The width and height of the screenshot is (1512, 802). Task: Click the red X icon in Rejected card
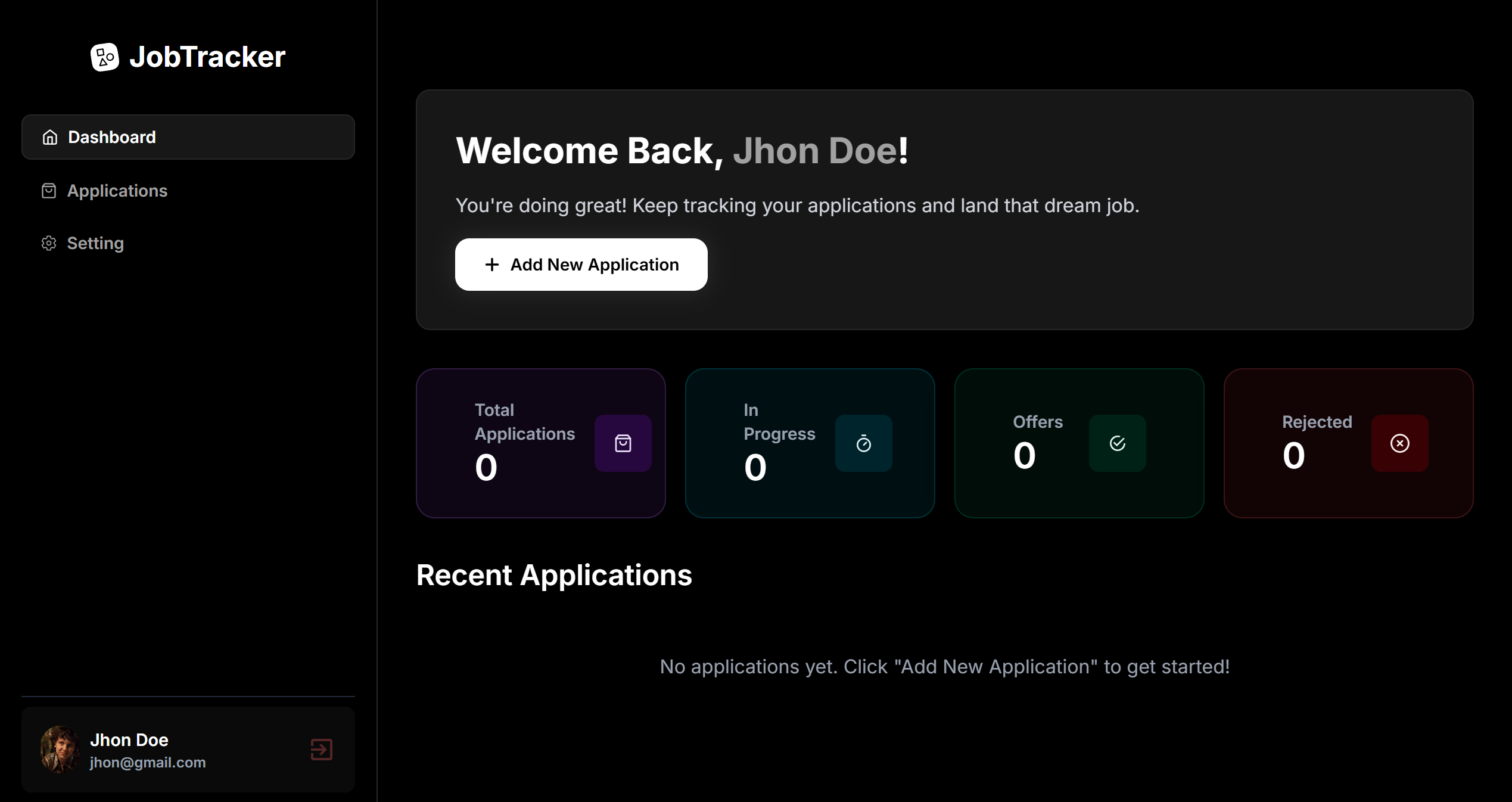(1399, 443)
